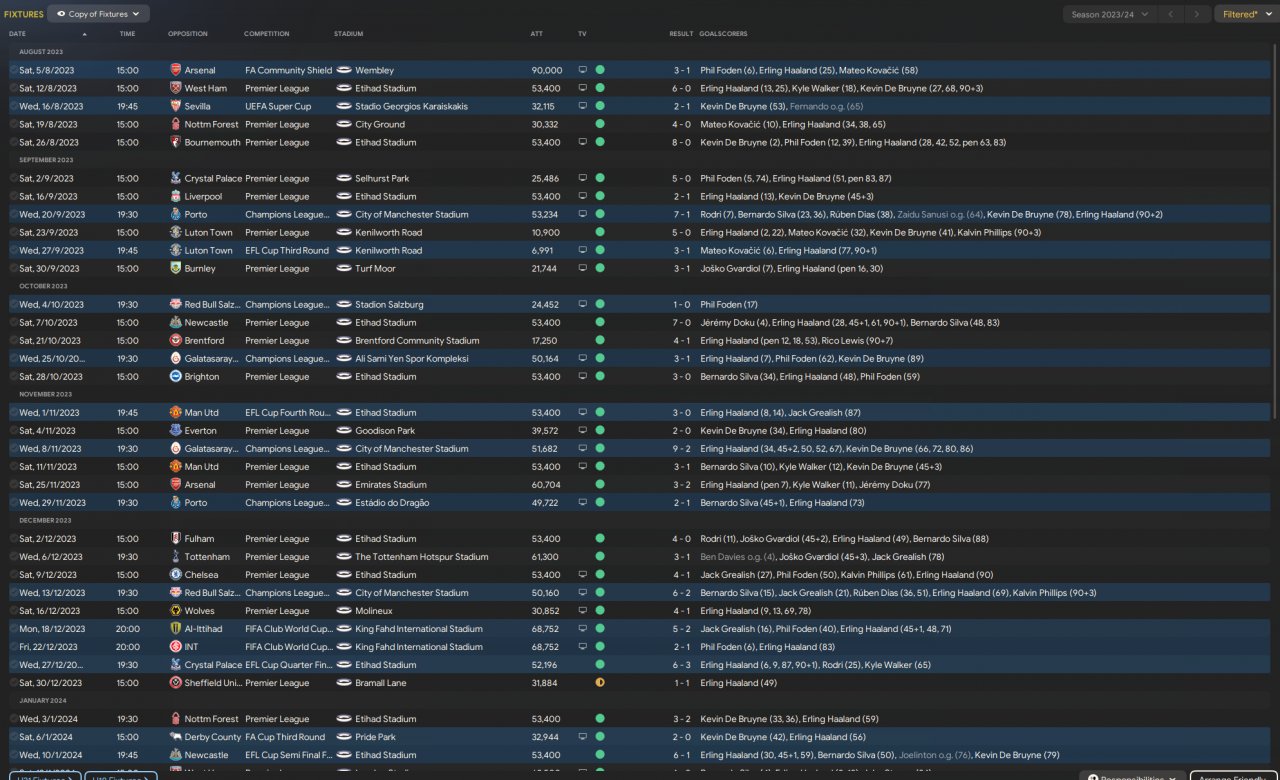Go to the next season with the right arrow
This screenshot has height=780, width=1280.
(x=1197, y=14)
